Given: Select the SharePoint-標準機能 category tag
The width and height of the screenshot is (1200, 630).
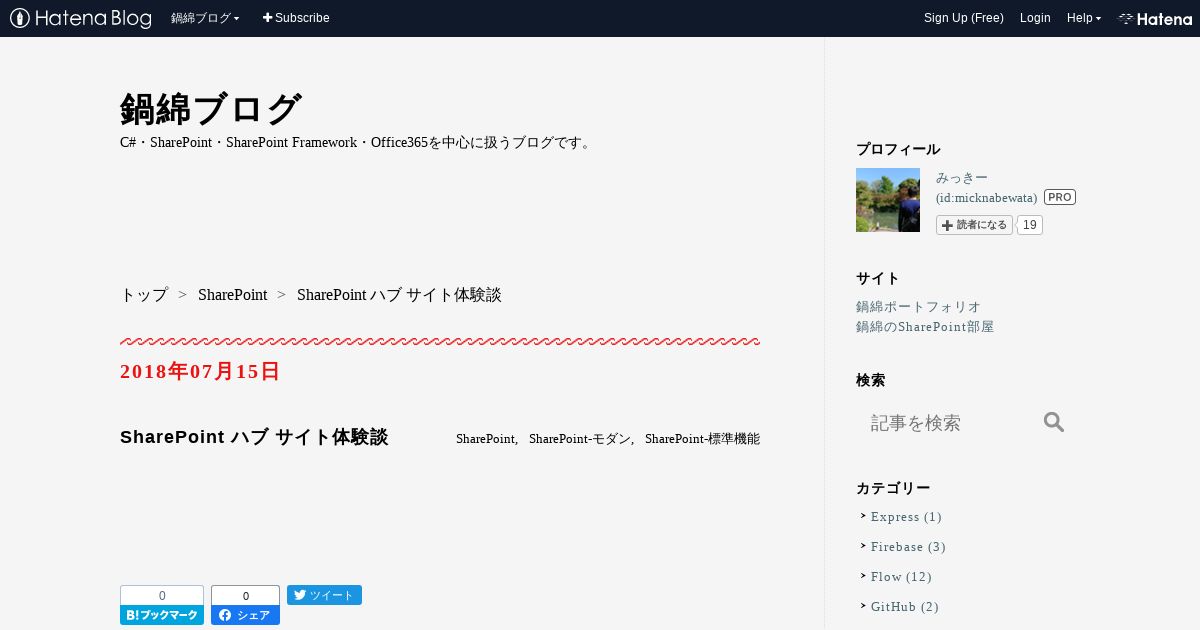Looking at the screenshot, I should tap(702, 439).
